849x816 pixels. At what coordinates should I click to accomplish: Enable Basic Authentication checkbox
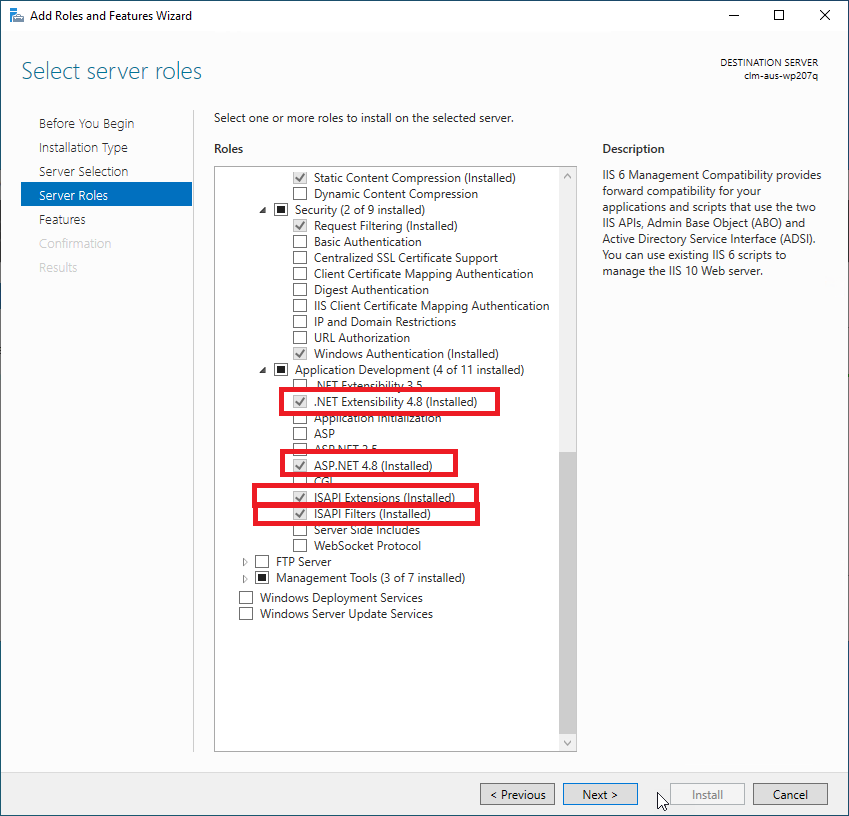pyautogui.click(x=300, y=241)
